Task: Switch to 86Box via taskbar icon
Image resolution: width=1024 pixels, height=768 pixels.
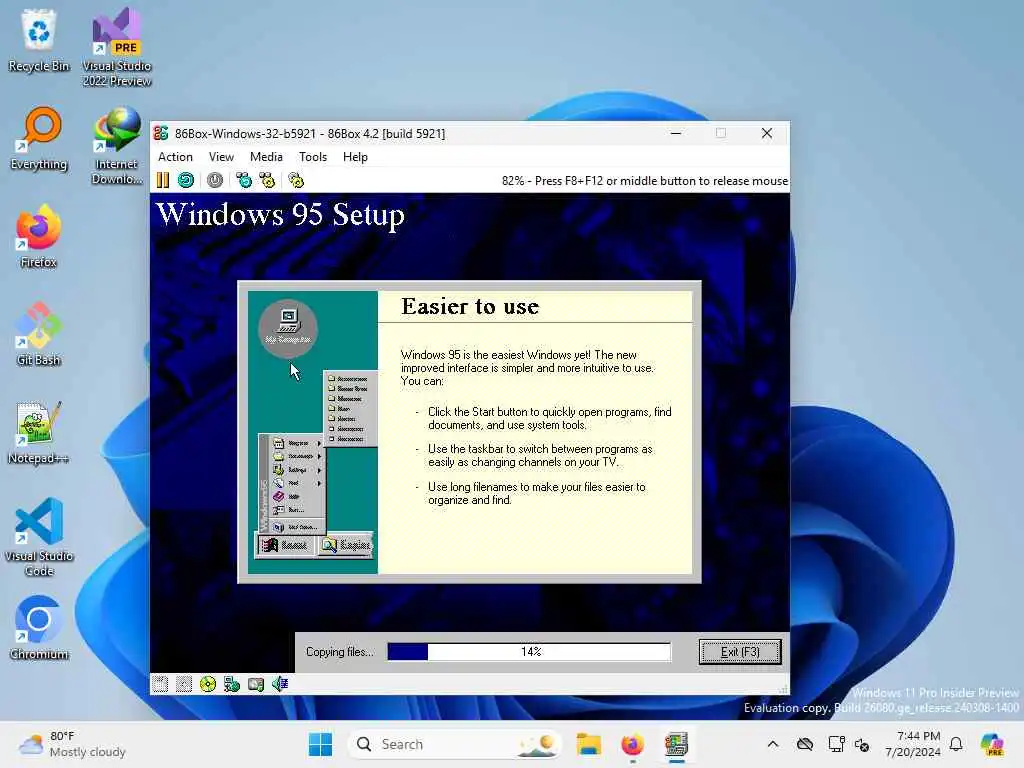Action: point(677,744)
